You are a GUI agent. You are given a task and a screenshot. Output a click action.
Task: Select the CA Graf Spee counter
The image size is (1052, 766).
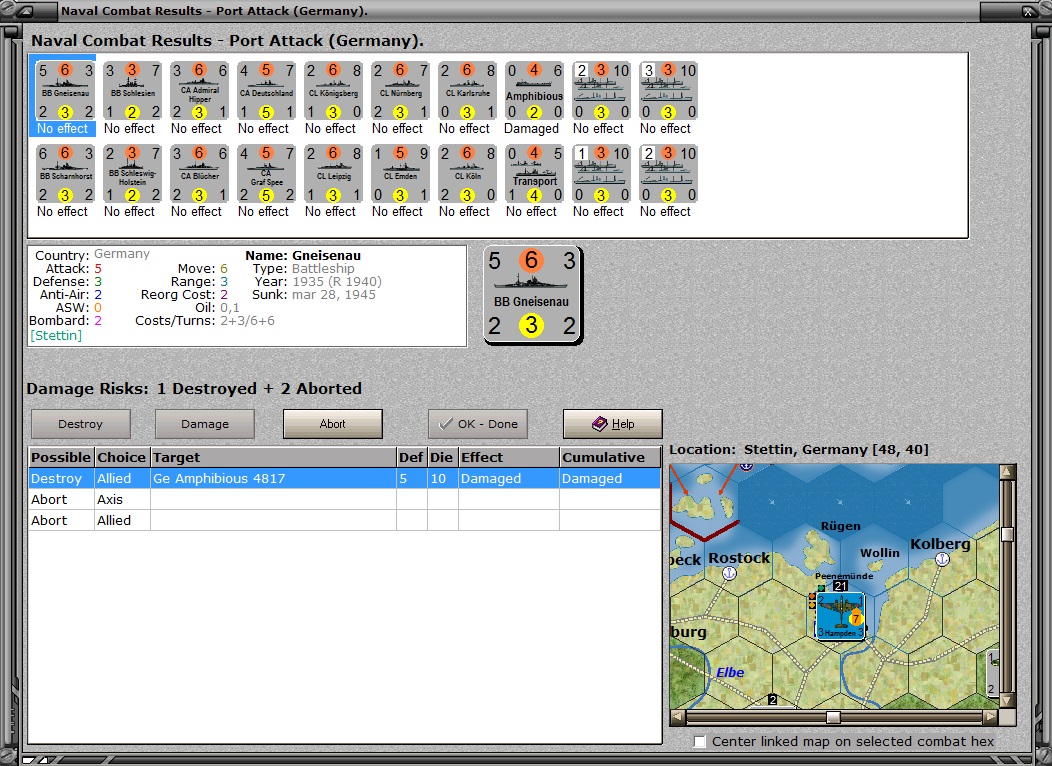pos(266,174)
